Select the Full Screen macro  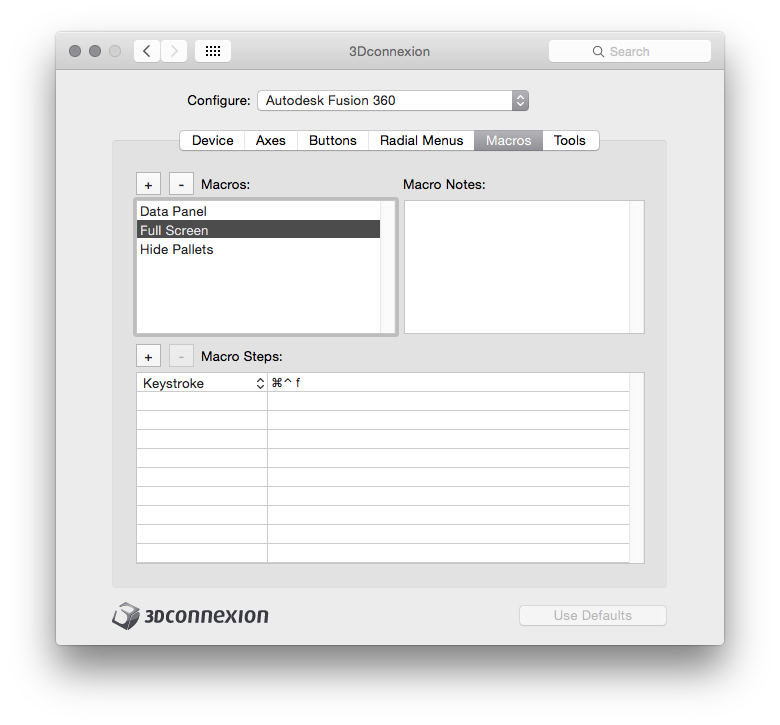click(x=258, y=230)
